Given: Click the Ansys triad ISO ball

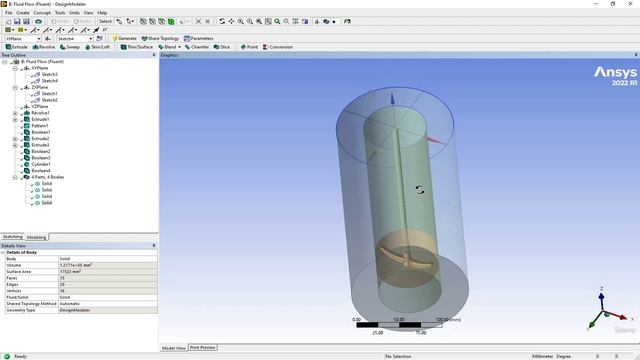Looking at the screenshot, I should pyautogui.click(x=607, y=315).
